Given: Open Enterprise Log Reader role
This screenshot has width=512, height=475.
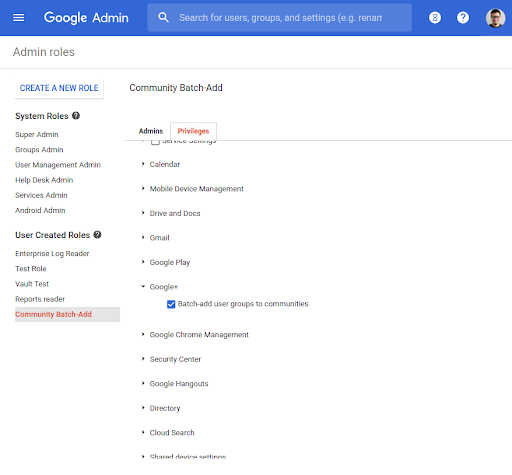Looking at the screenshot, I should coord(52,254).
